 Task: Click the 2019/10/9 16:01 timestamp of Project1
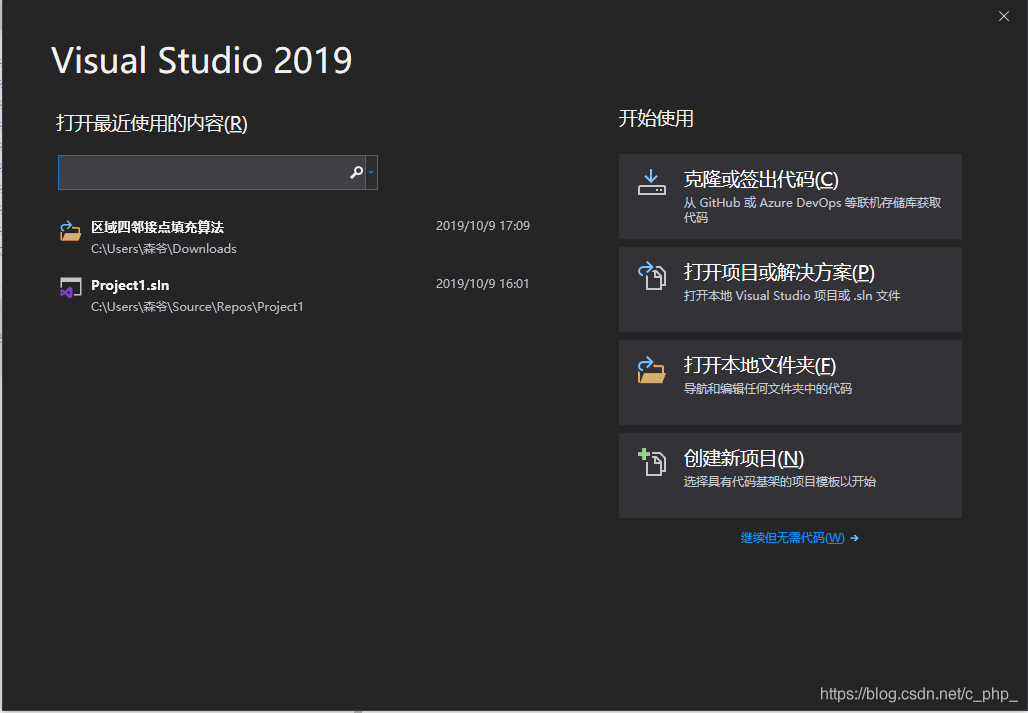(x=482, y=284)
